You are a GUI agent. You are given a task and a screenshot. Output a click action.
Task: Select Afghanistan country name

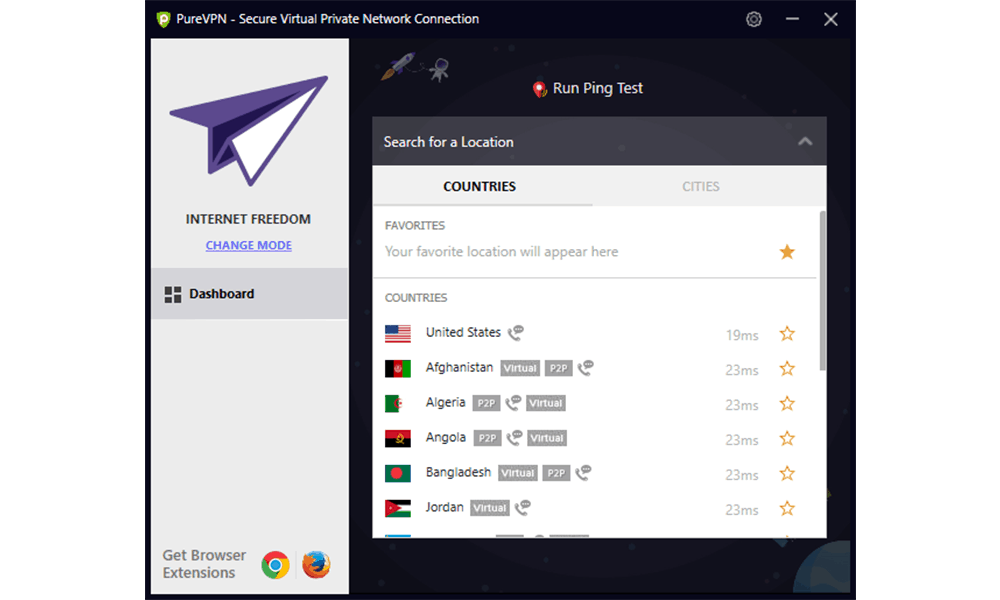click(x=459, y=368)
